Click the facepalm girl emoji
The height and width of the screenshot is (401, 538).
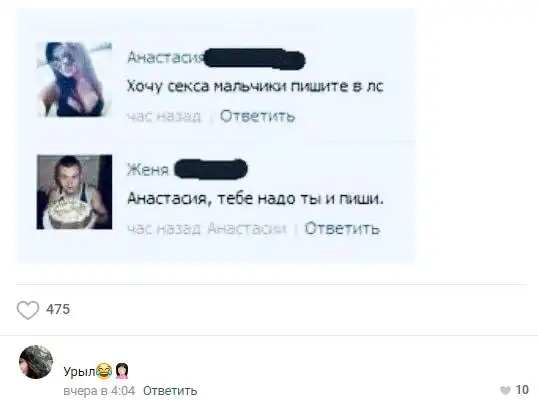pyautogui.click(x=122, y=371)
